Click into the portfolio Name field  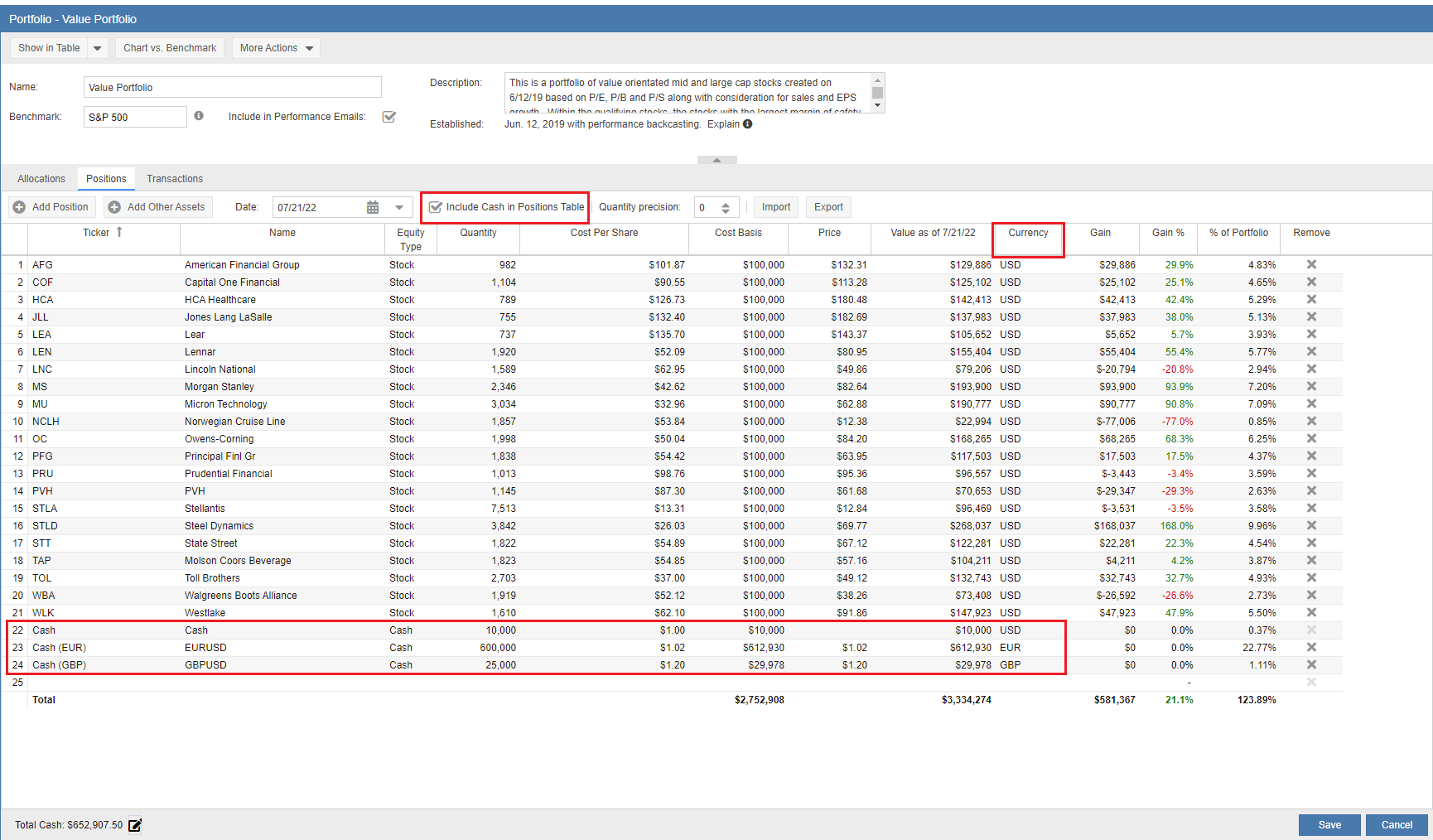232,88
